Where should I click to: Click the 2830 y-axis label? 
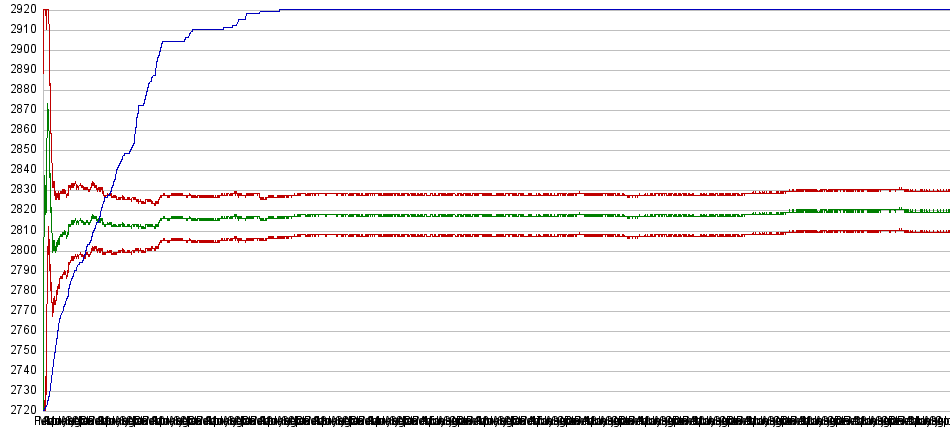(x=20, y=189)
